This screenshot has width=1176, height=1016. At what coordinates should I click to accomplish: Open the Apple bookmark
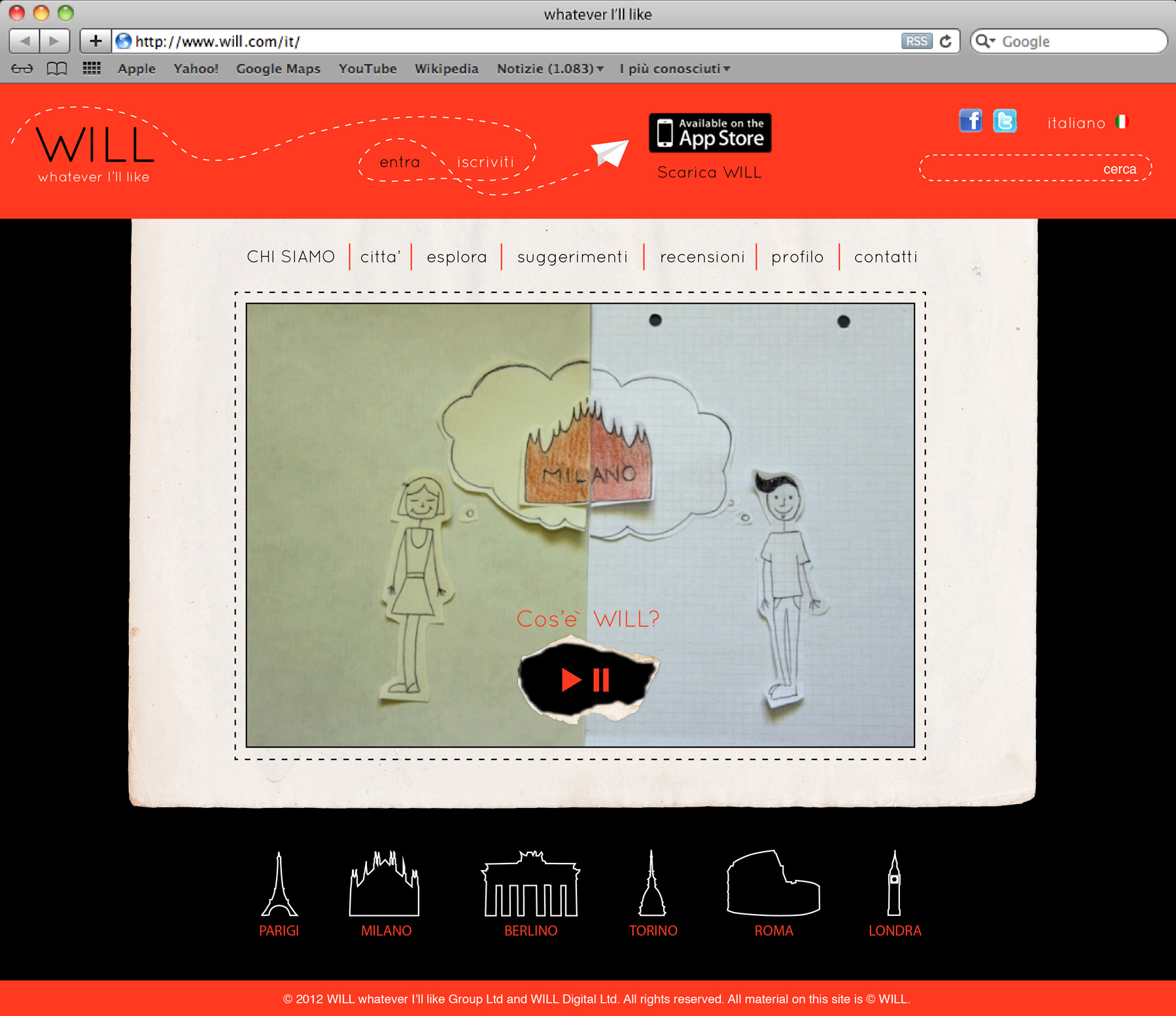(x=137, y=69)
